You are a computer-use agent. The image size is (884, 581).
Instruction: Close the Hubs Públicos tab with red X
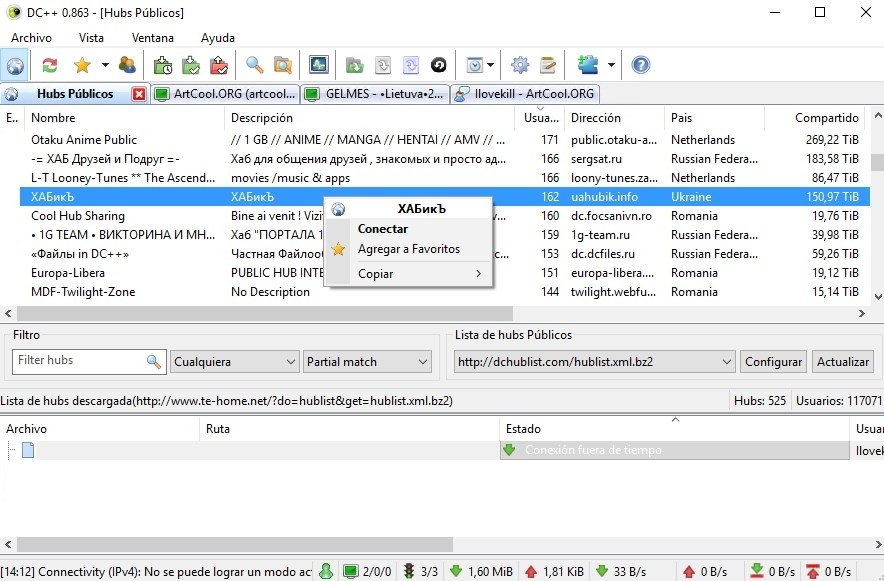[x=139, y=94]
